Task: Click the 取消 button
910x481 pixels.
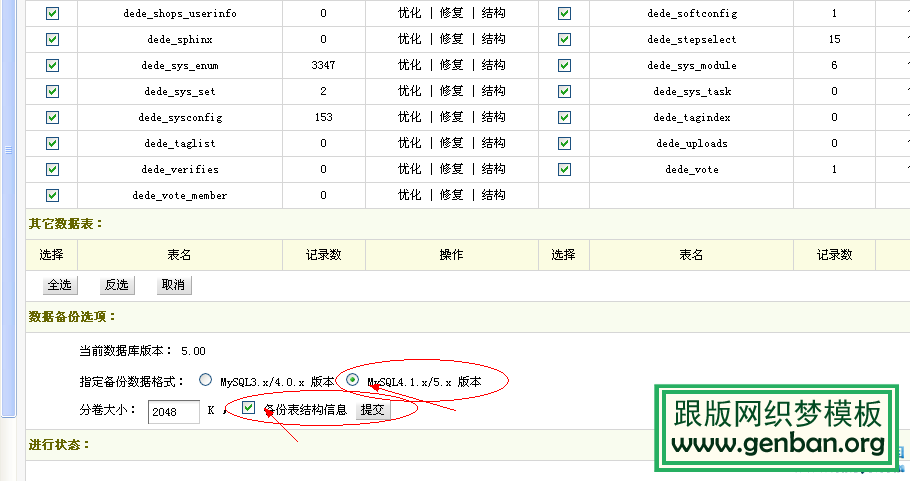Action: (174, 285)
